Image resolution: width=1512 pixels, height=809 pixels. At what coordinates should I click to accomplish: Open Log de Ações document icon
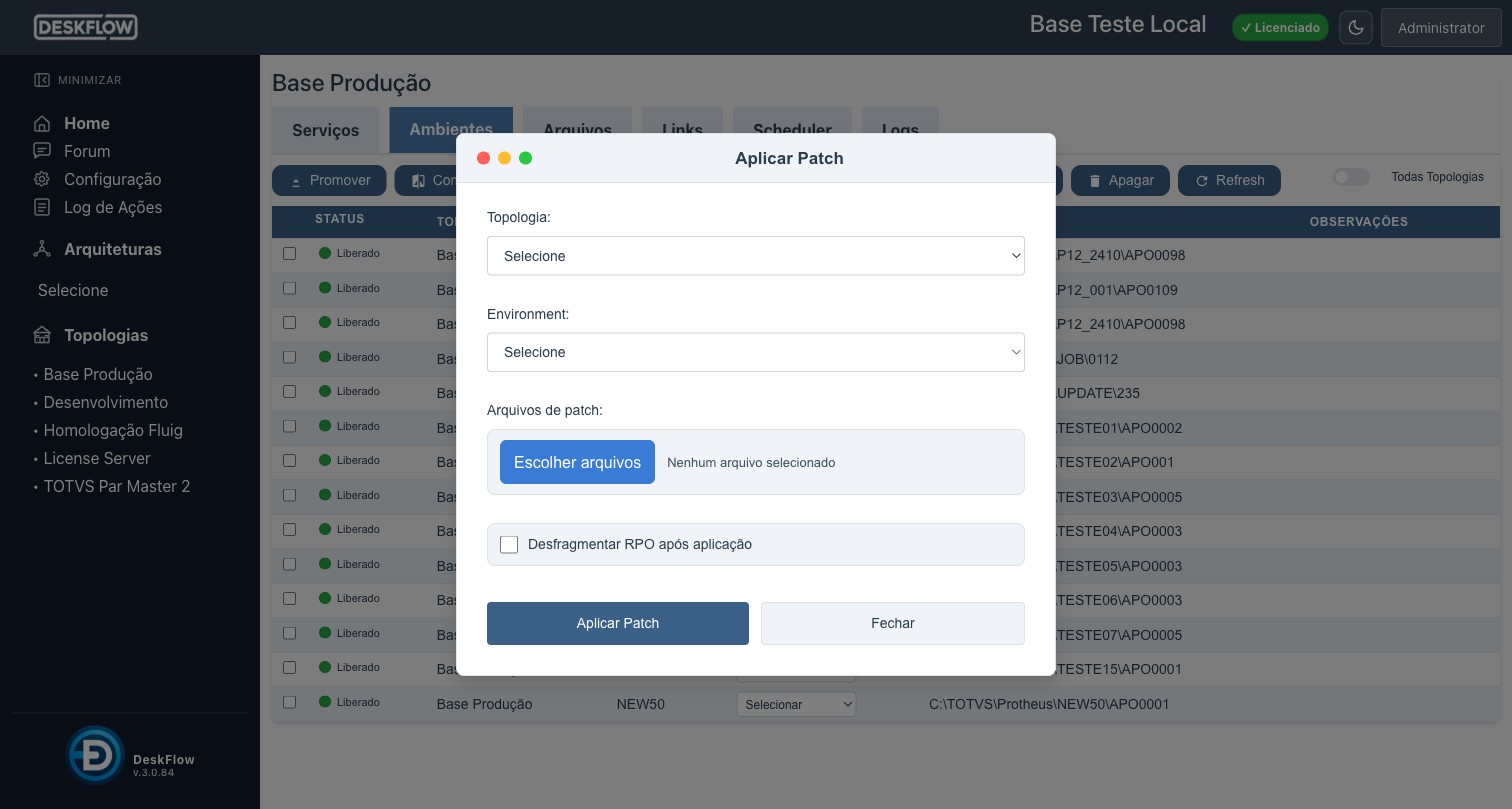(x=42, y=207)
